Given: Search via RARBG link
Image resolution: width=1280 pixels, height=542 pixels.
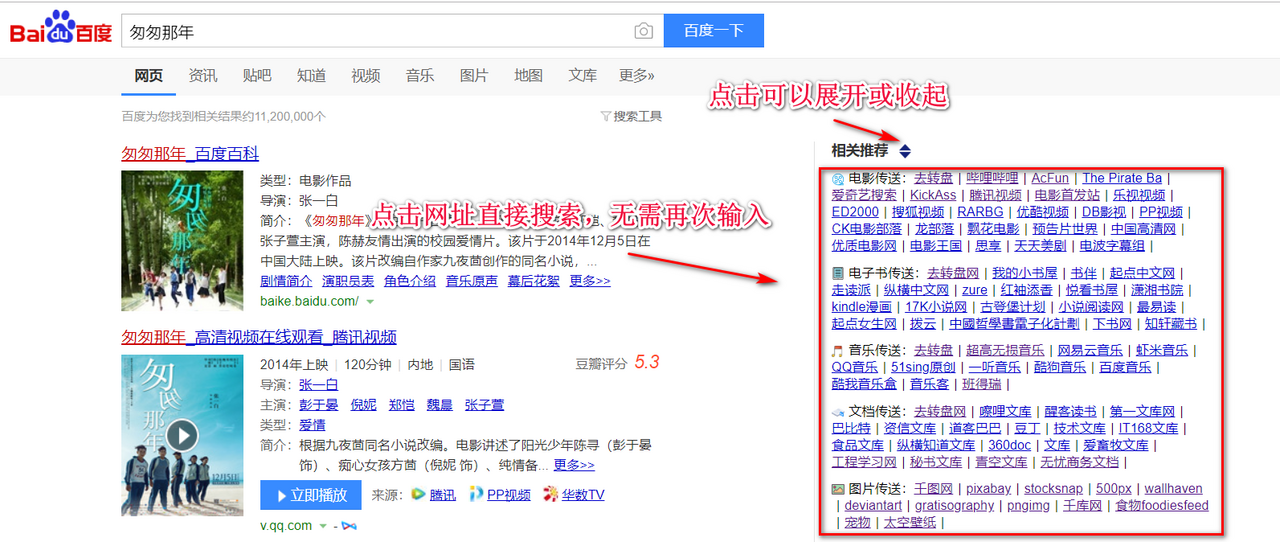Looking at the screenshot, I should click(x=980, y=212).
